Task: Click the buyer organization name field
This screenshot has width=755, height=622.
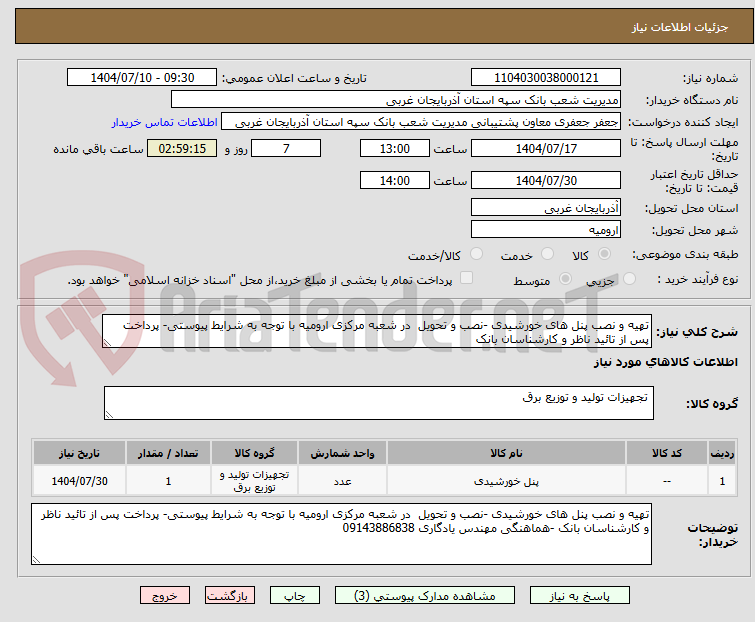Action: tap(396, 100)
